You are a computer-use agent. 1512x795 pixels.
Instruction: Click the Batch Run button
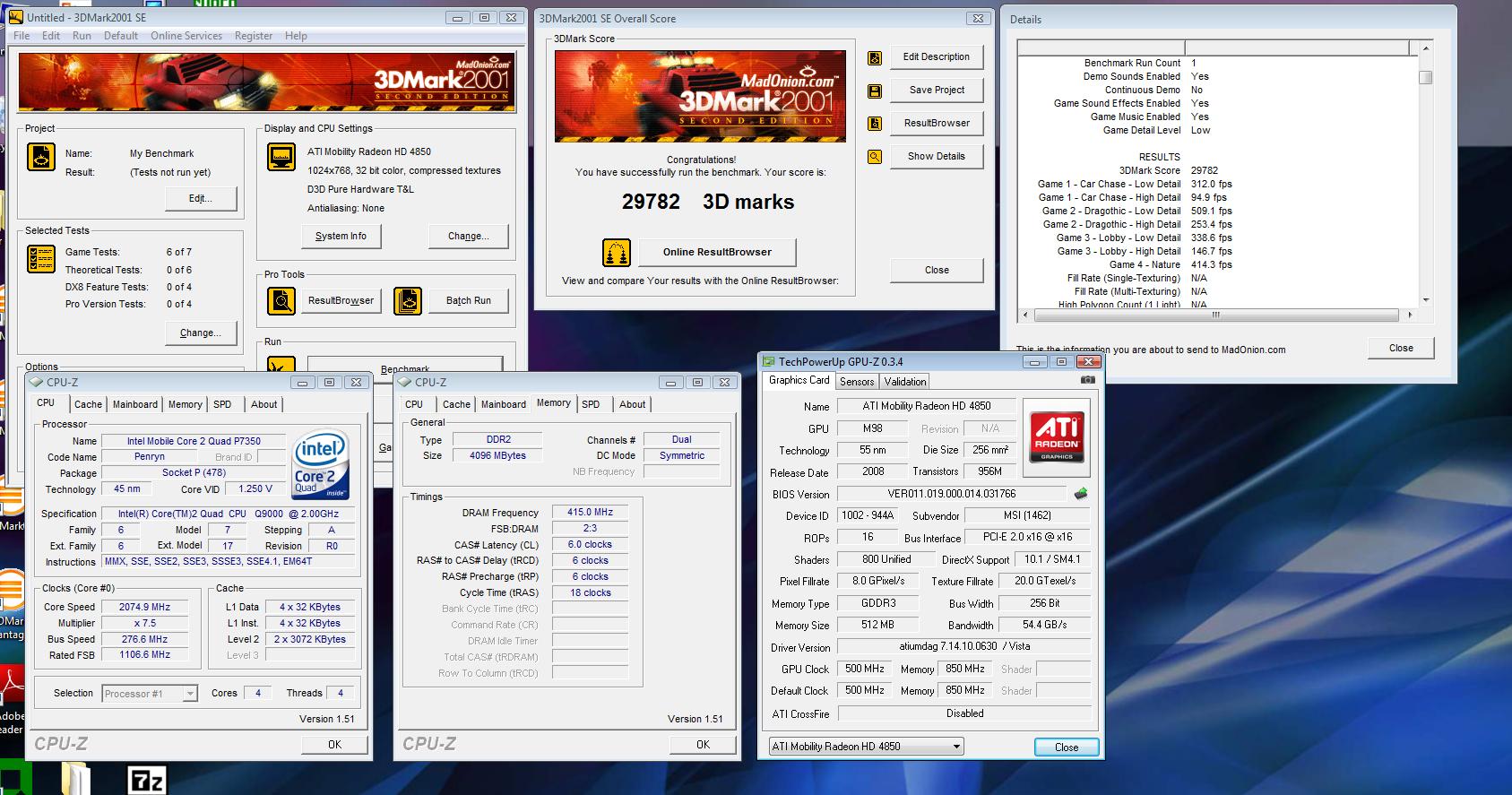point(469,301)
